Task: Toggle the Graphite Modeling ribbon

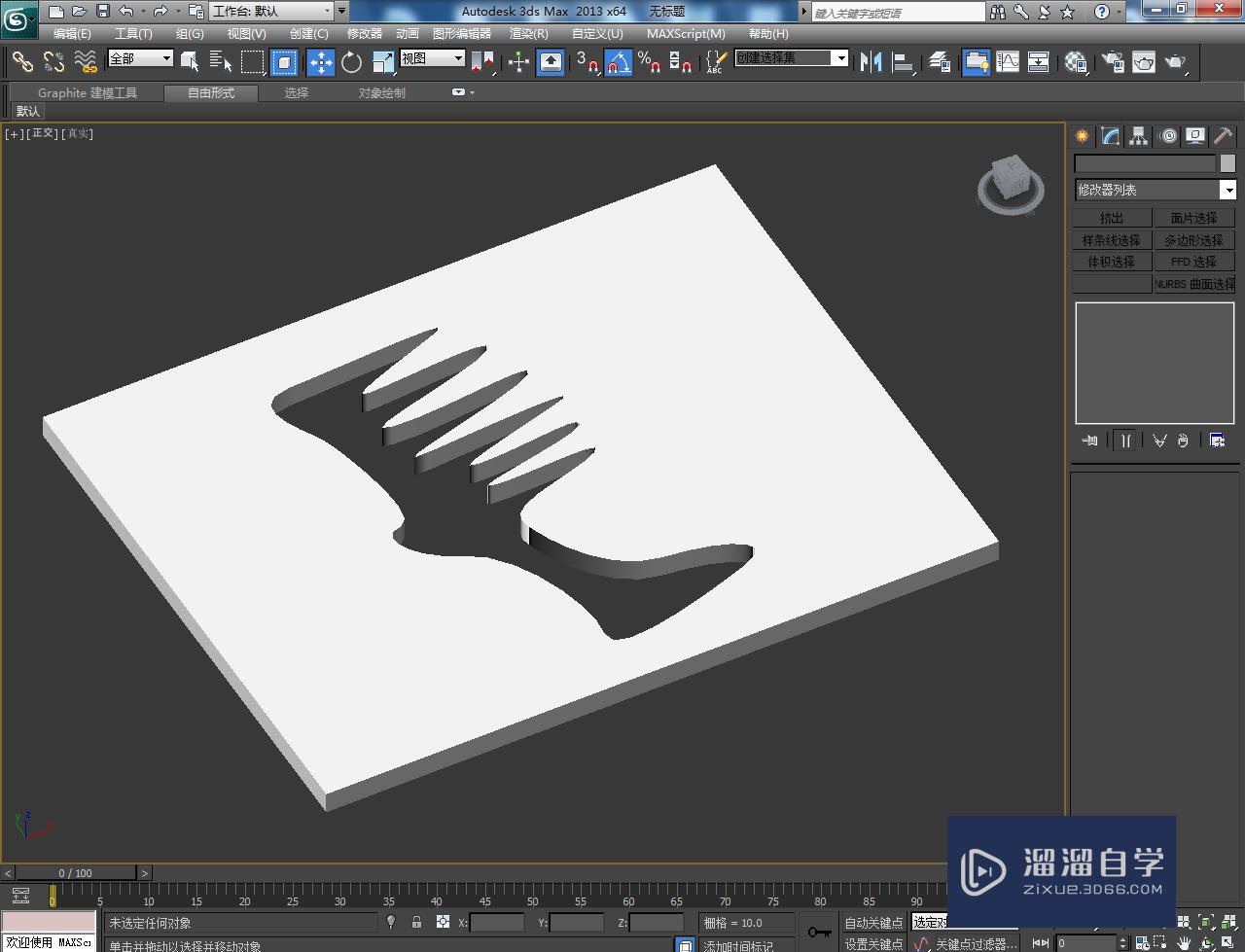Action: coord(976,62)
